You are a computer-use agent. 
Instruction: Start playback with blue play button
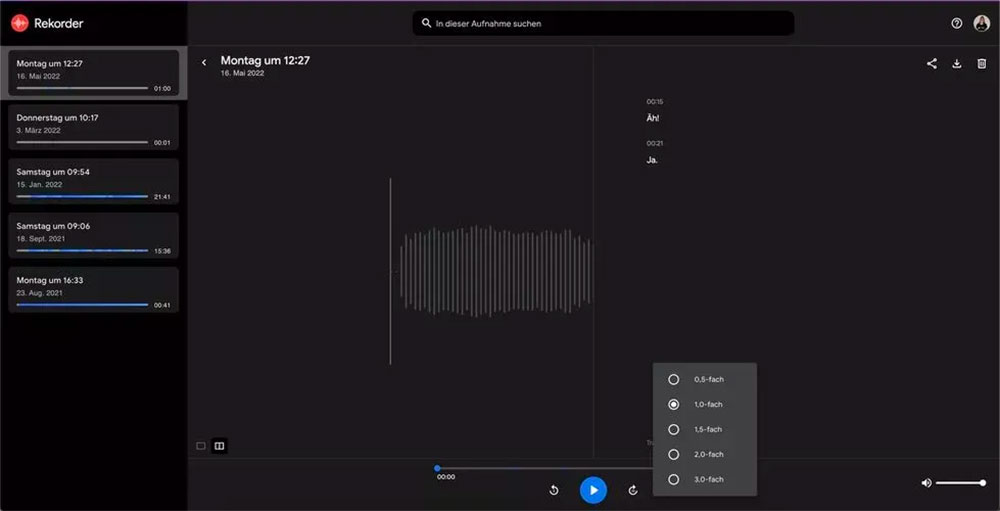593,490
